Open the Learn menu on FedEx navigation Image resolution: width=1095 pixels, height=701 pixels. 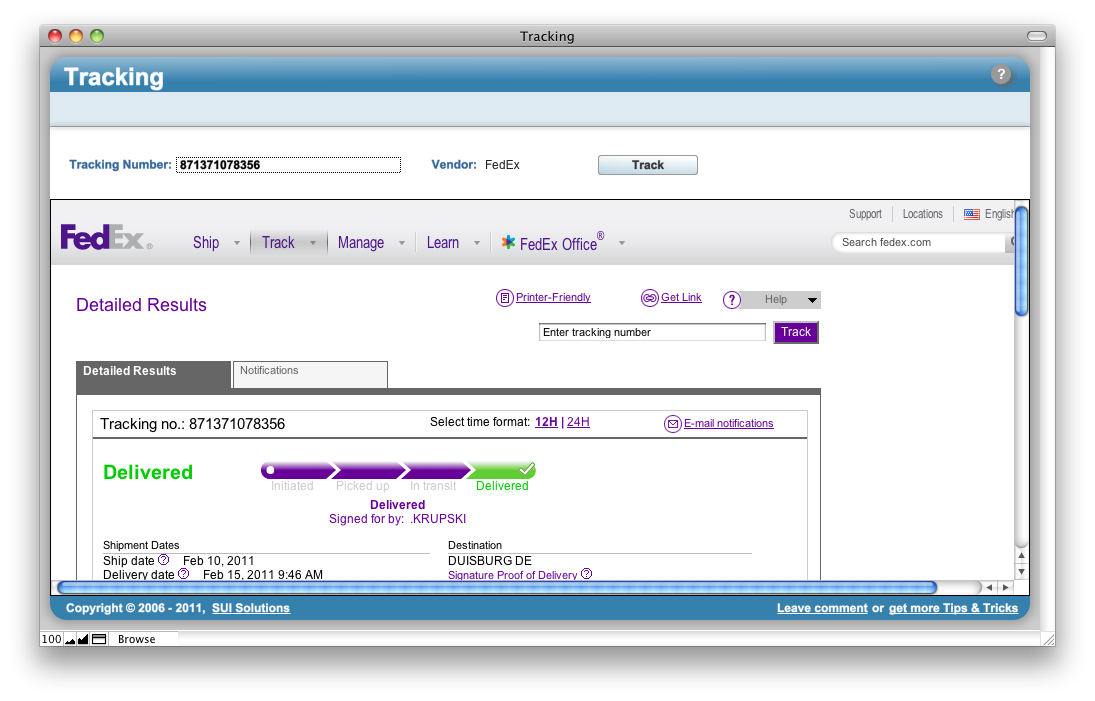(443, 242)
